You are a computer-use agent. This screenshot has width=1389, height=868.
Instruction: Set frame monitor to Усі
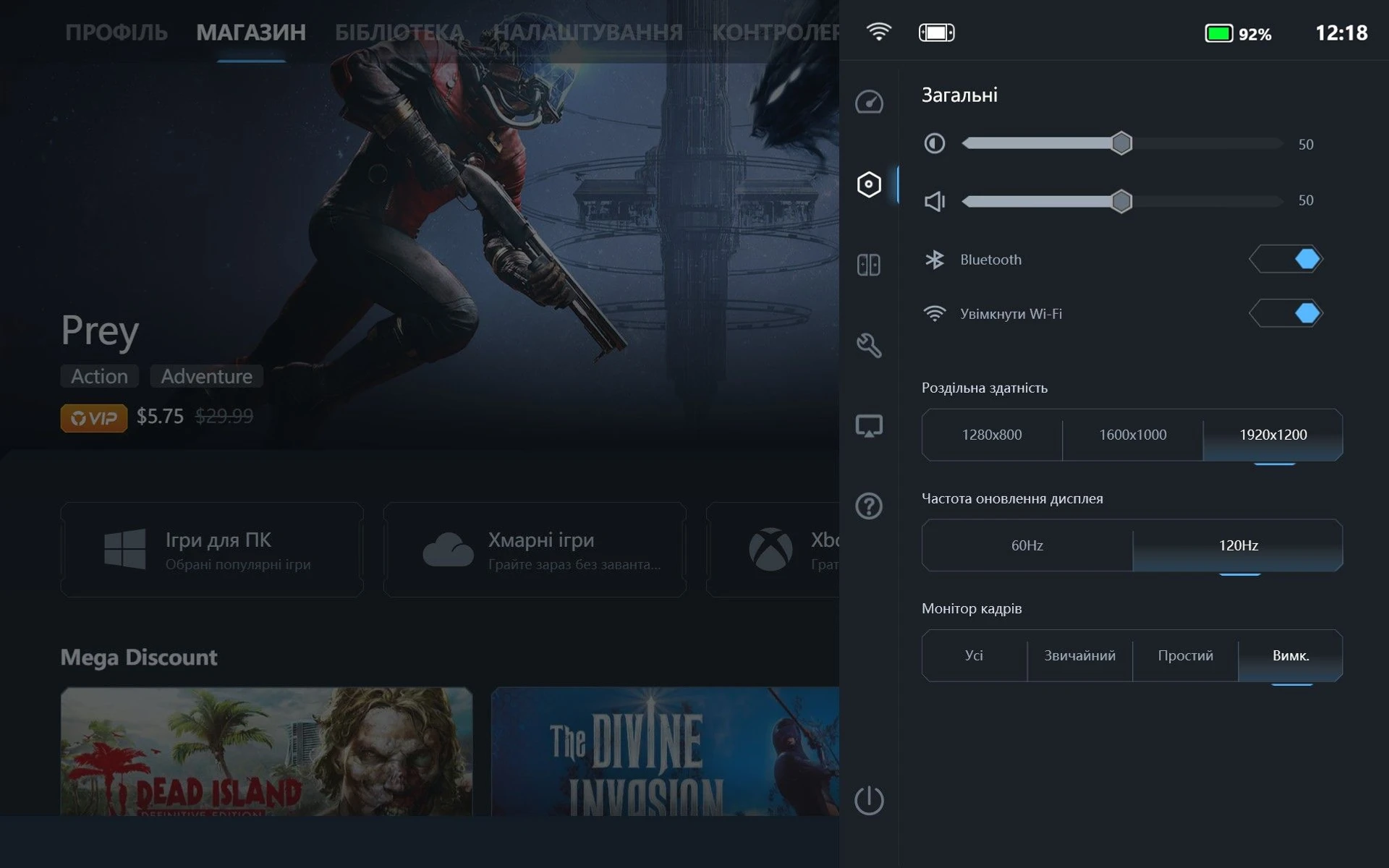974,655
